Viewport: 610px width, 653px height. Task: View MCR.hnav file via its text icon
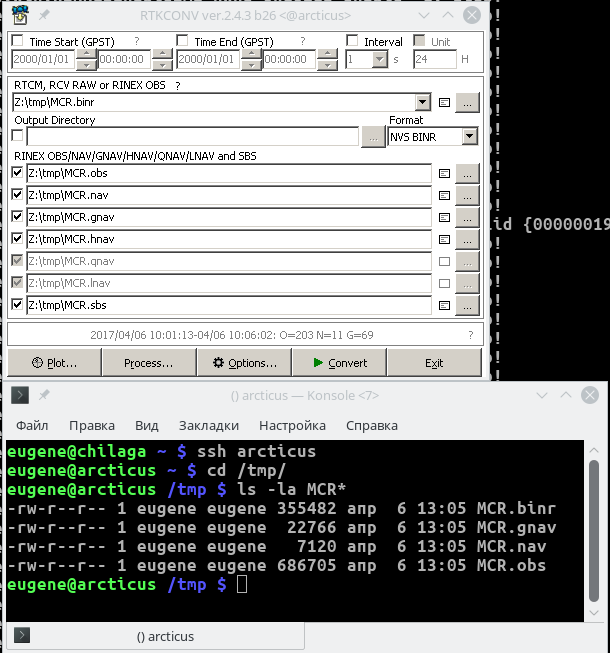[x=445, y=239]
